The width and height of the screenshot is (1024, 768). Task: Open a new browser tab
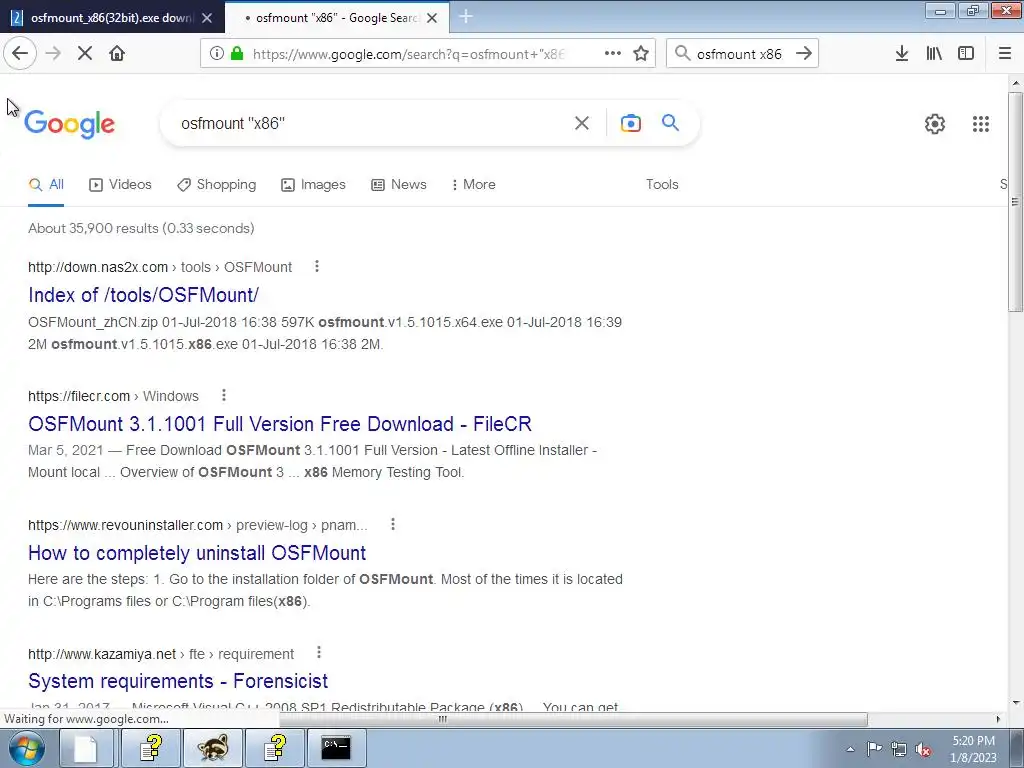466,17
